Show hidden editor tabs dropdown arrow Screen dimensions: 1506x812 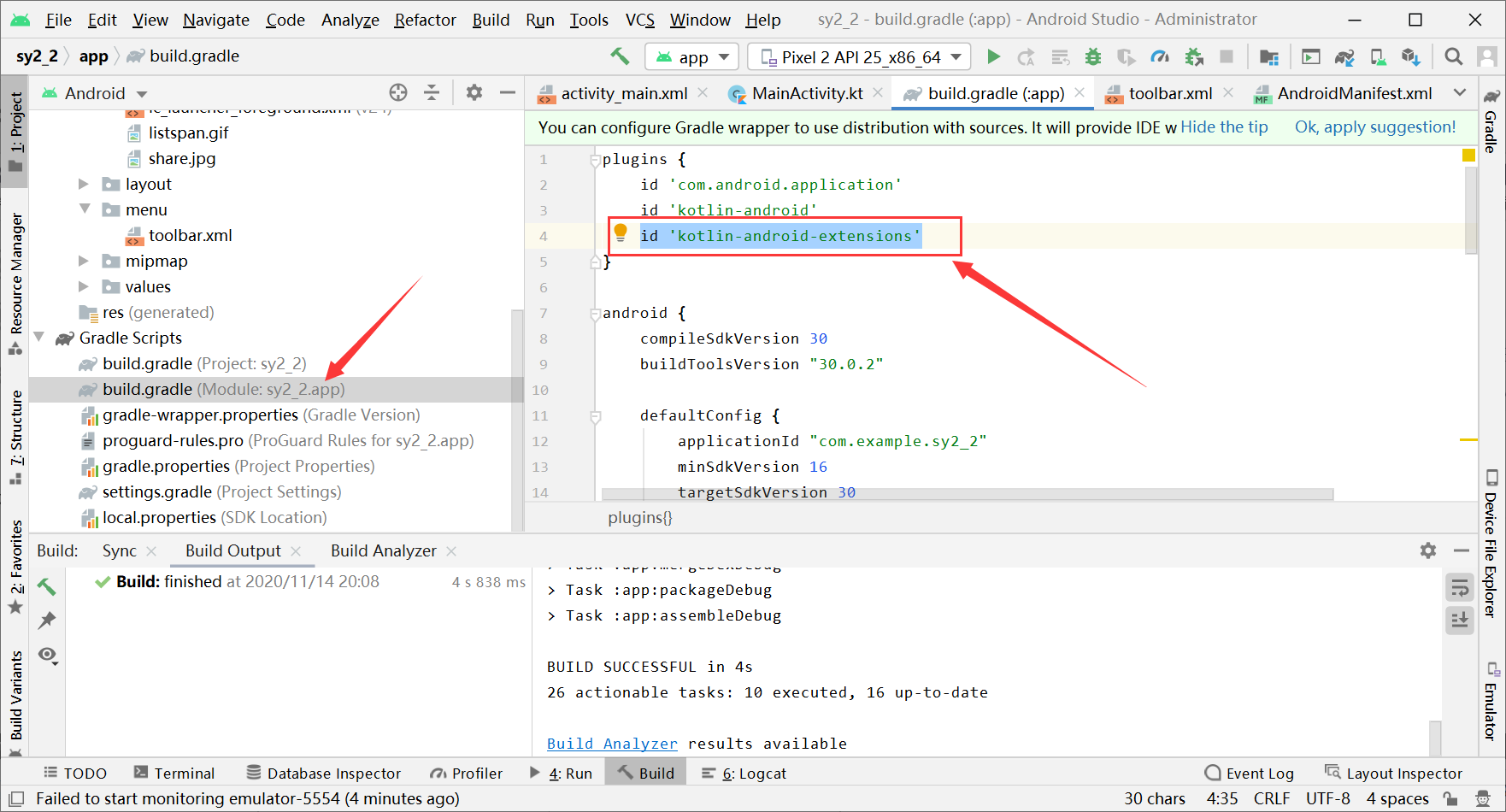(1460, 92)
